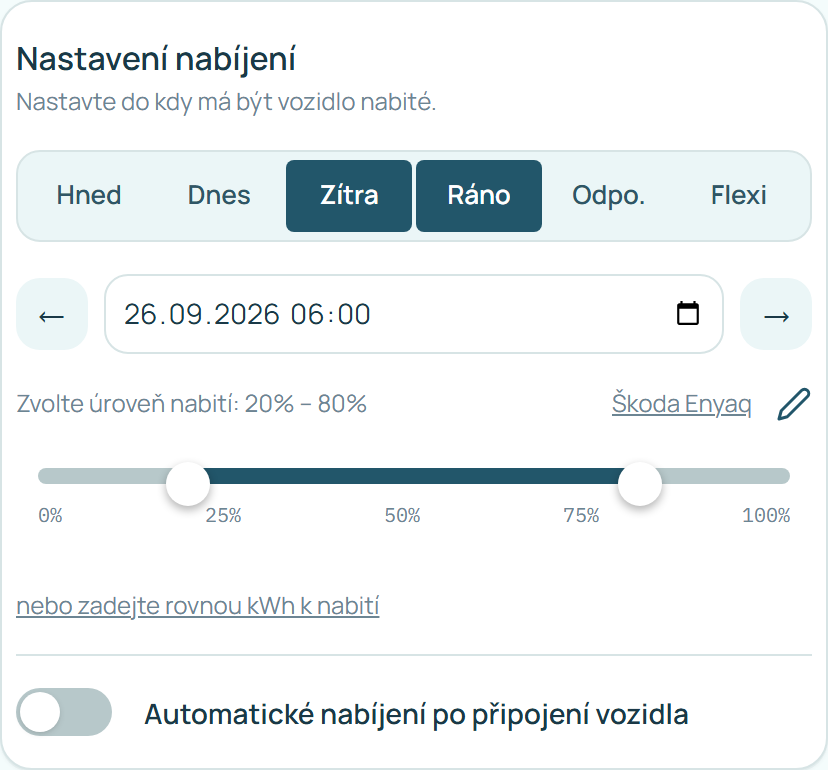Click the left arrow to go back
This screenshot has height=770, width=828.
tap(52, 314)
